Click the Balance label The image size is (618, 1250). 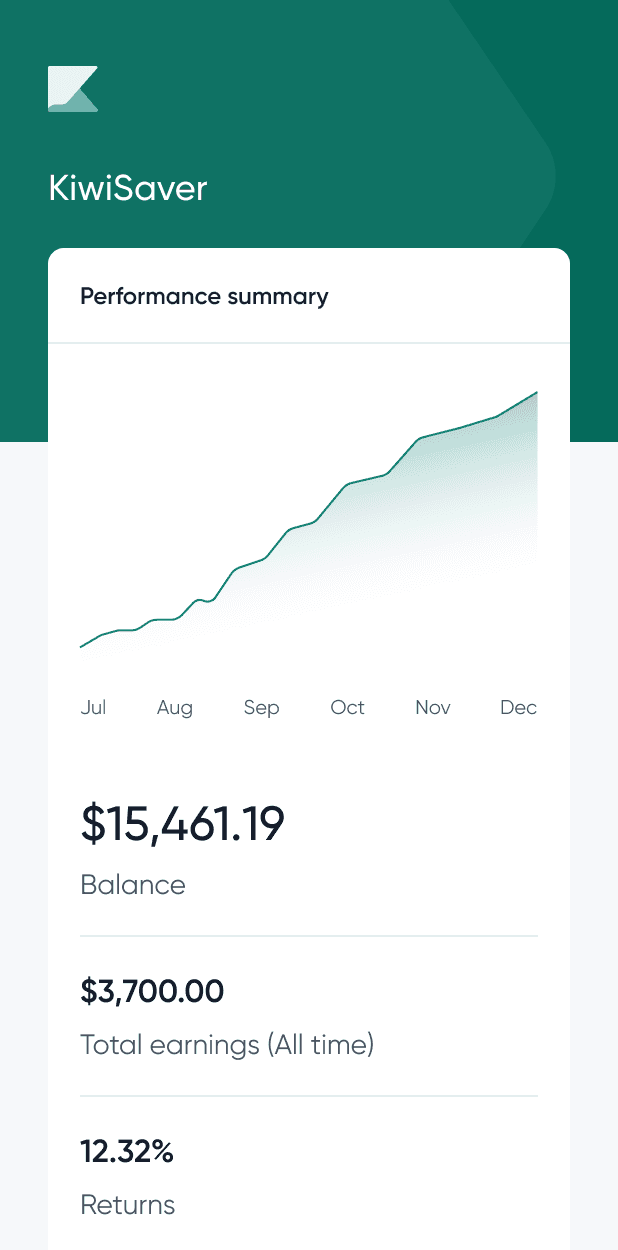pos(133,885)
